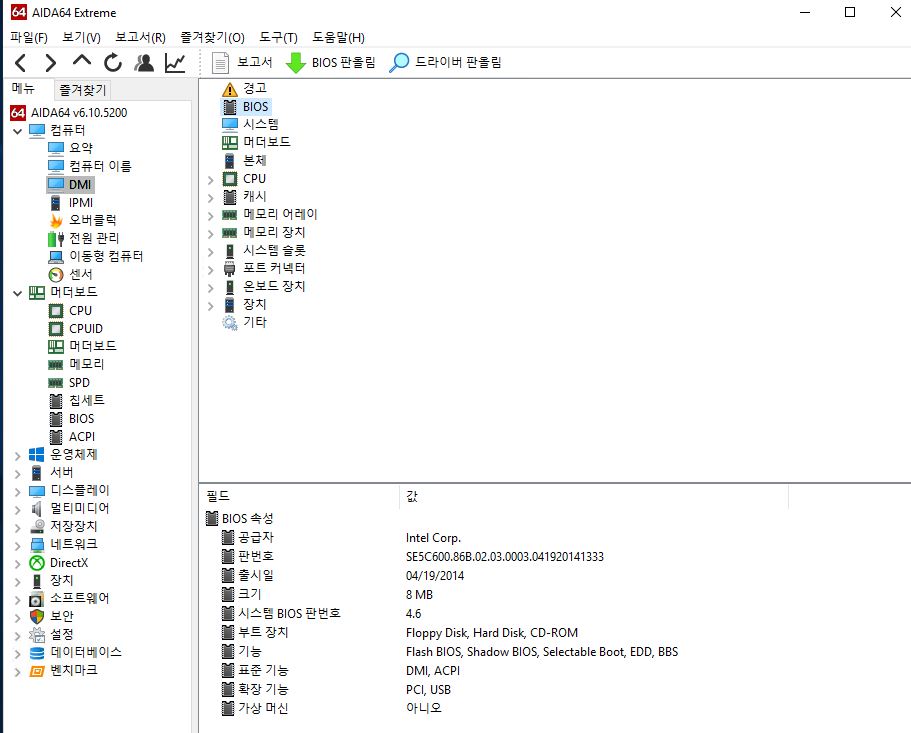Click 드라이버 판올림 driver update button
The width and height of the screenshot is (911, 733).
445,62
